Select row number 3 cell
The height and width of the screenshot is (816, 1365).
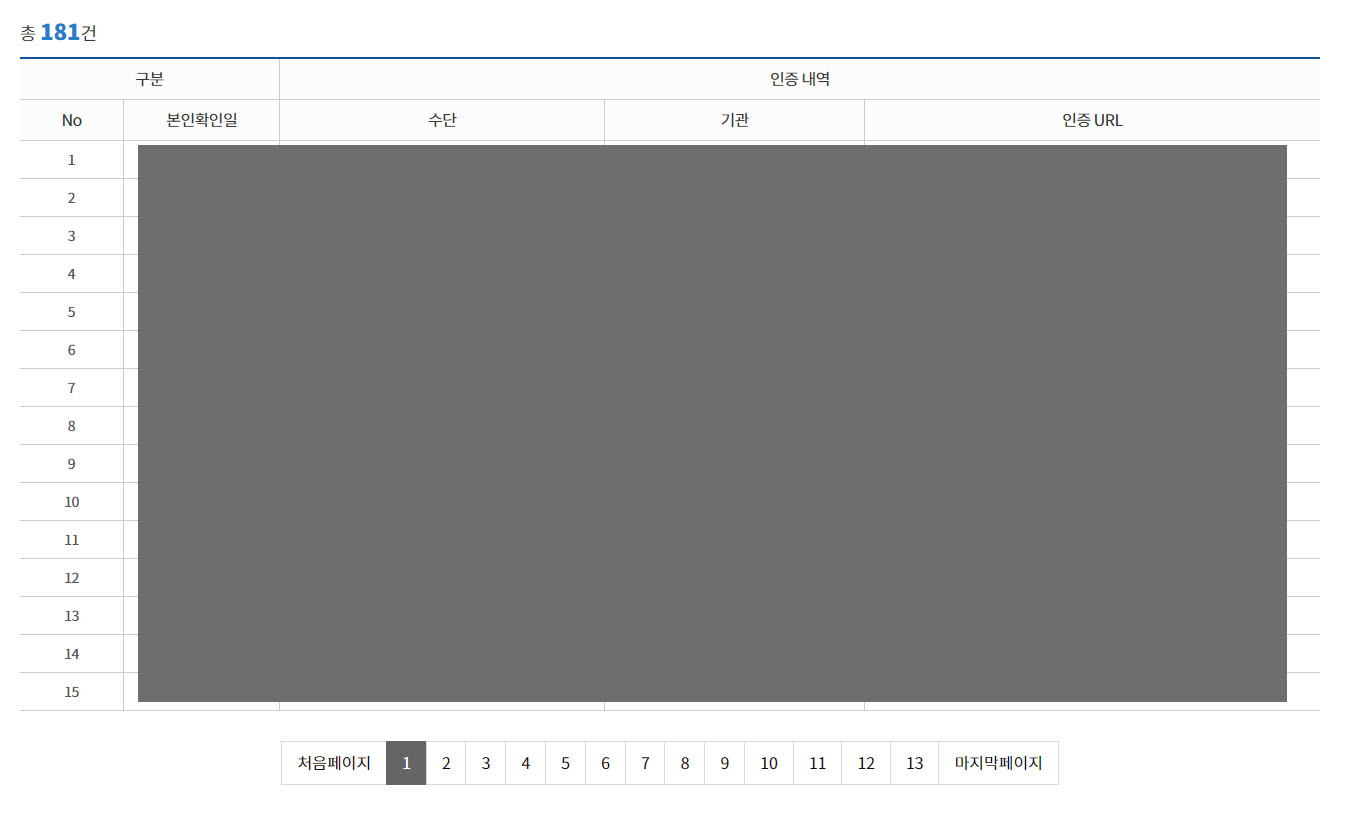(72, 236)
